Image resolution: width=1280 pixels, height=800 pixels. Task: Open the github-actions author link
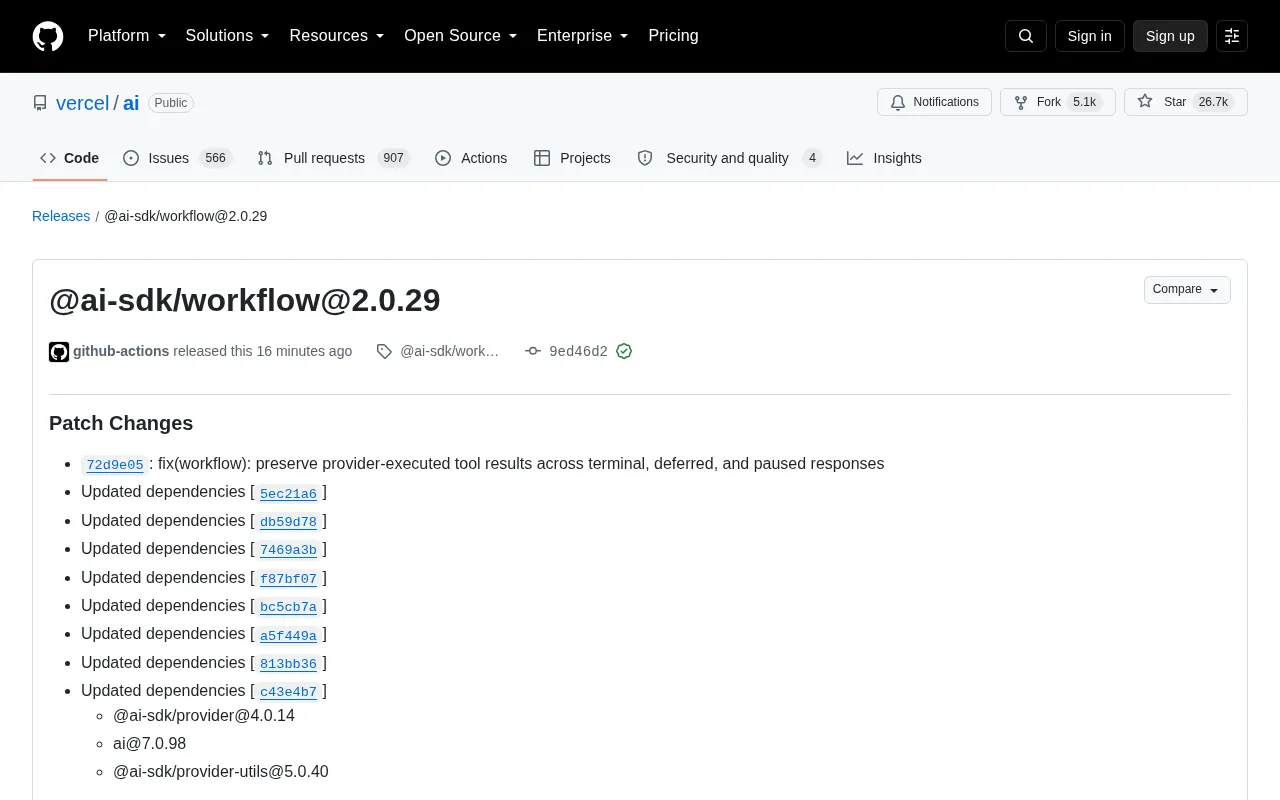pyautogui.click(x=121, y=351)
